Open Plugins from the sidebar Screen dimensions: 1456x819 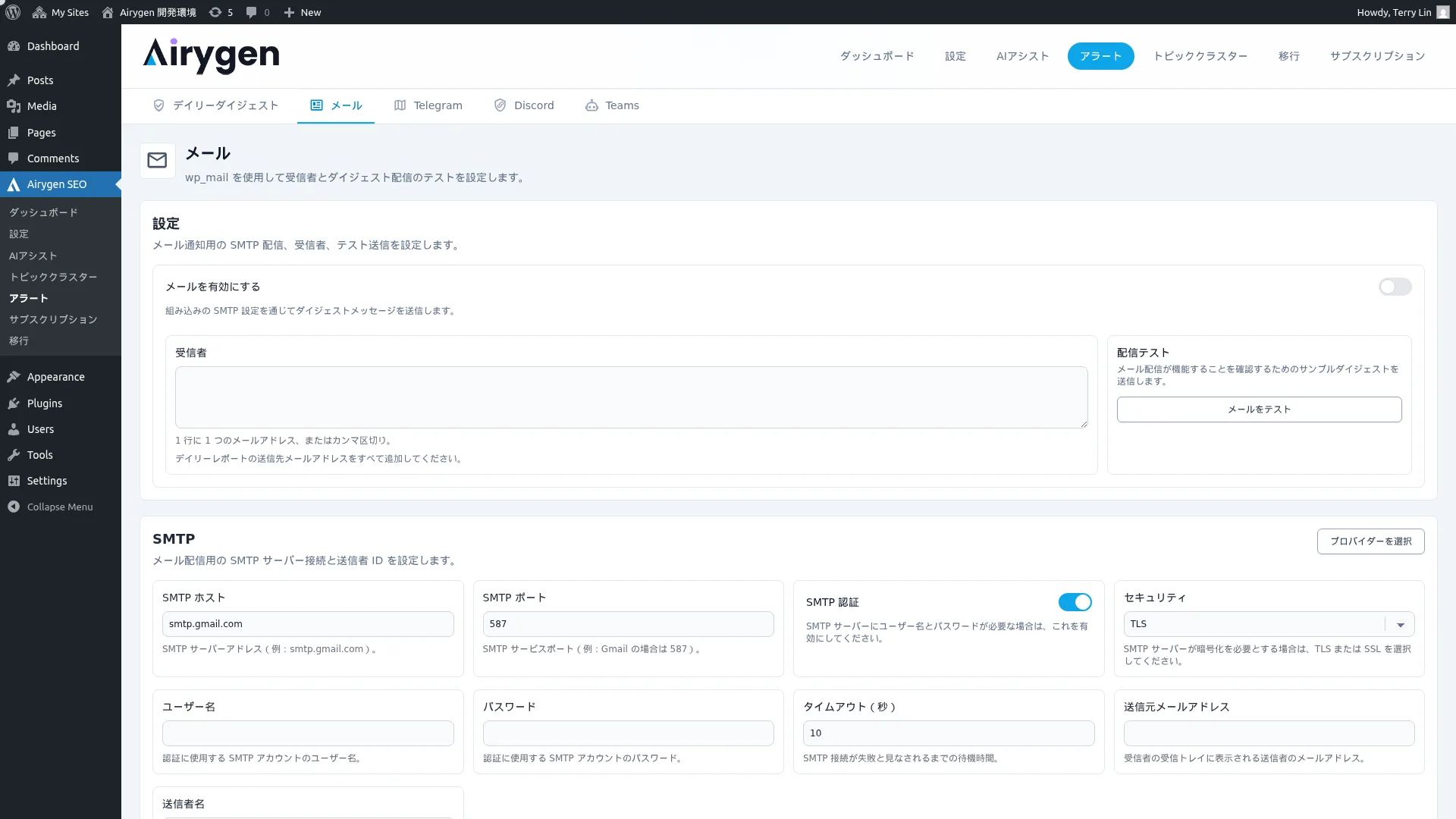[44, 403]
